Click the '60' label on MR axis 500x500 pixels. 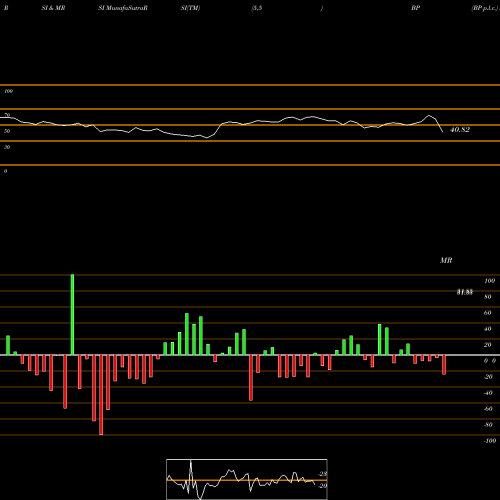pos(487,312)
